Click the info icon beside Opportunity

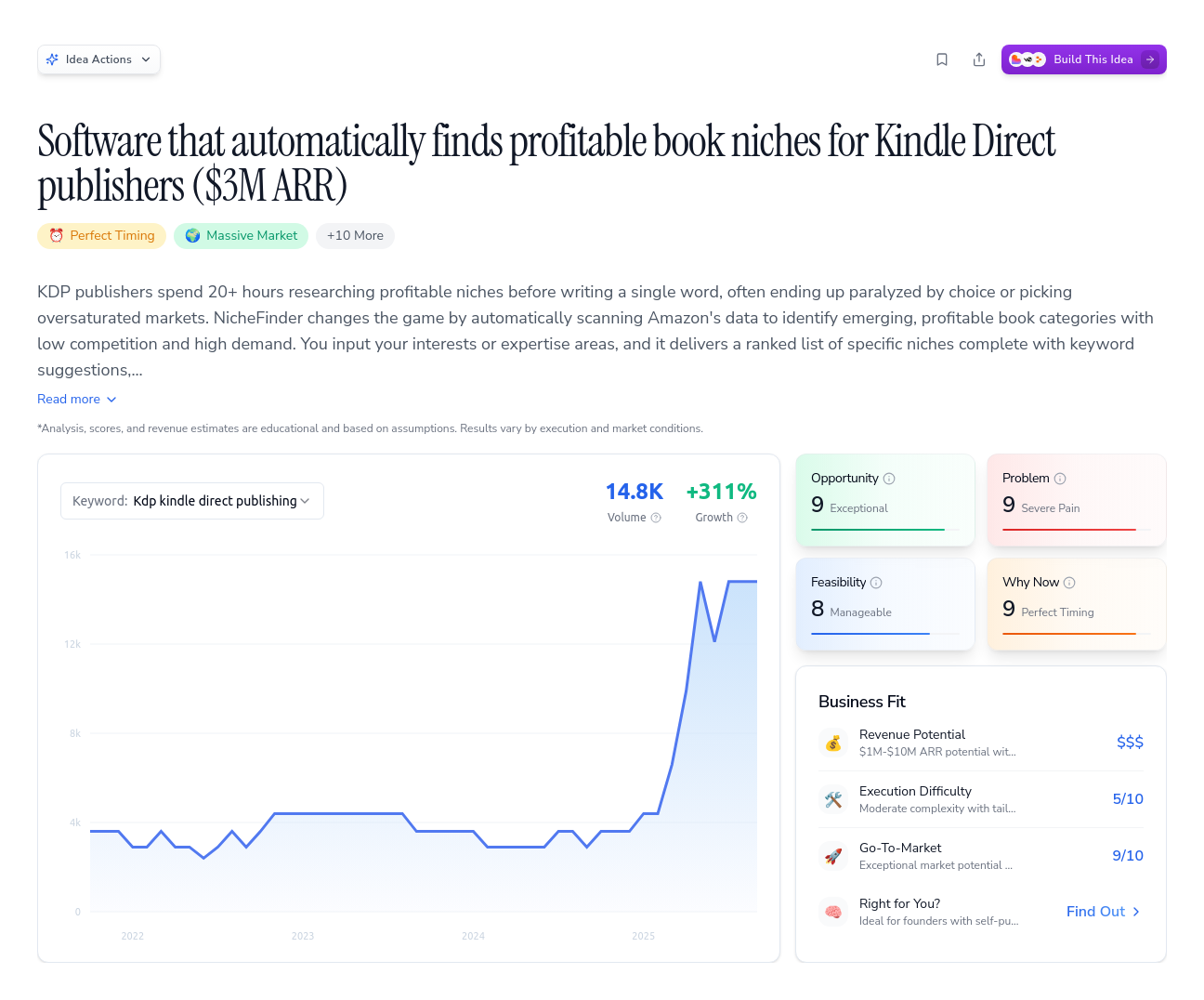pyautogui.click(x=889, y=478)
